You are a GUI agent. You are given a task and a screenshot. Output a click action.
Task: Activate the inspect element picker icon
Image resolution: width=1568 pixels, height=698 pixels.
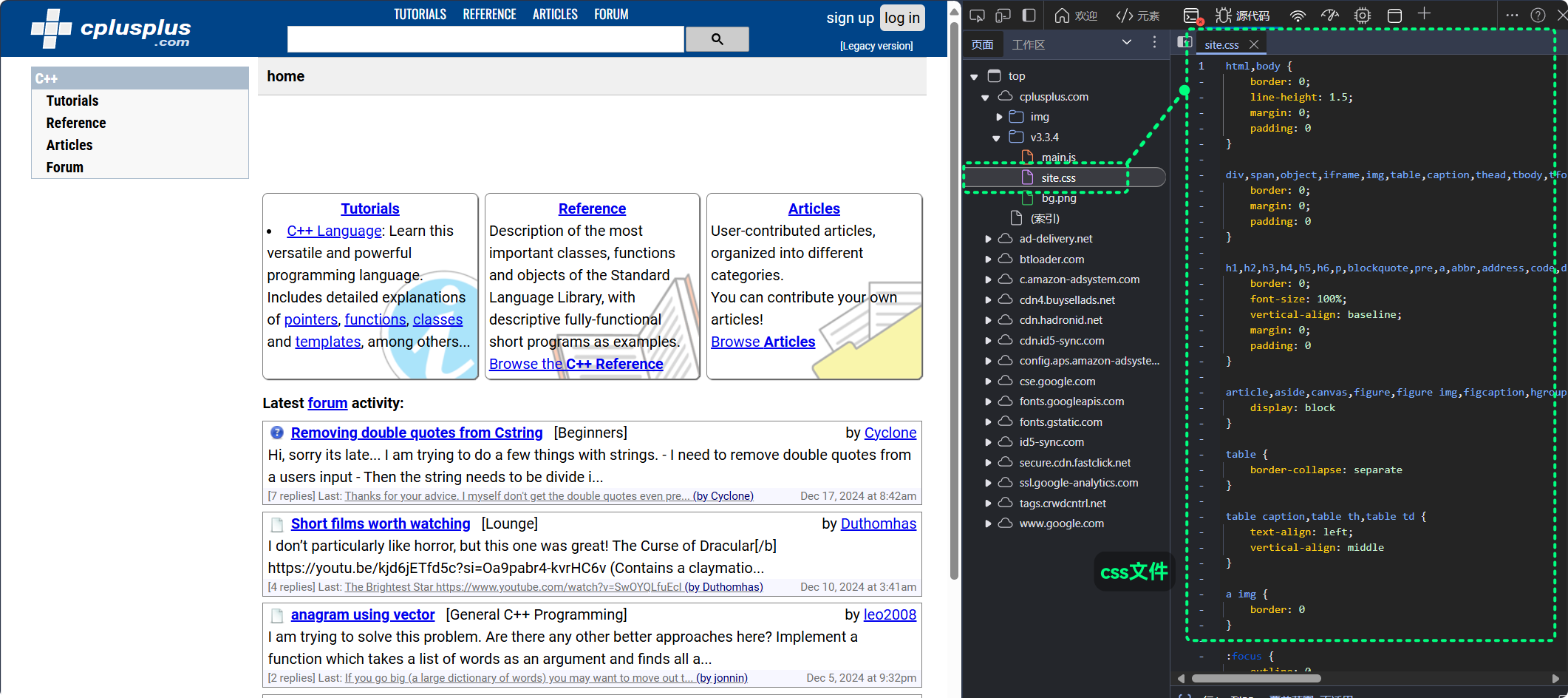(x=977, y=16)
